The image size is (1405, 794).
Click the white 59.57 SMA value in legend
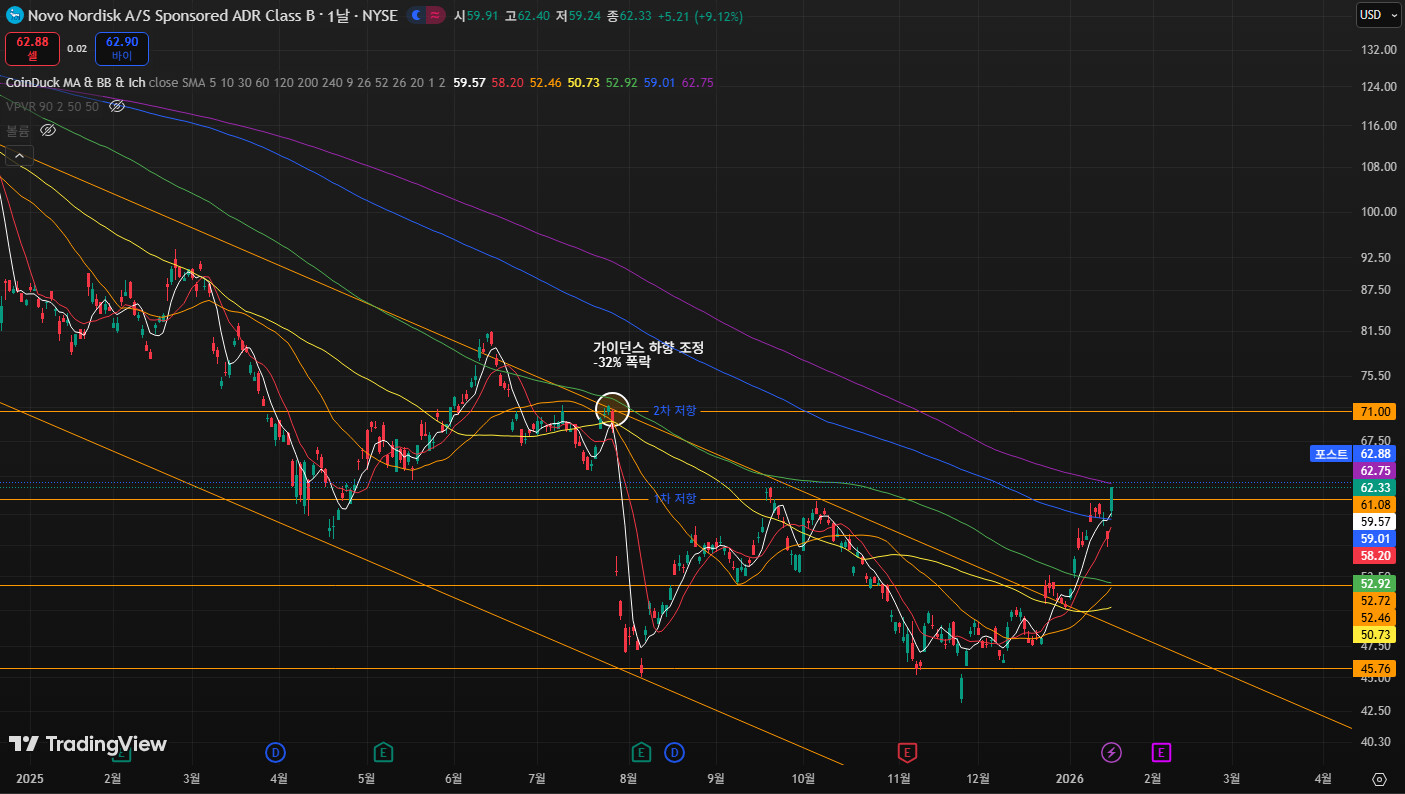tap(469, 83)
